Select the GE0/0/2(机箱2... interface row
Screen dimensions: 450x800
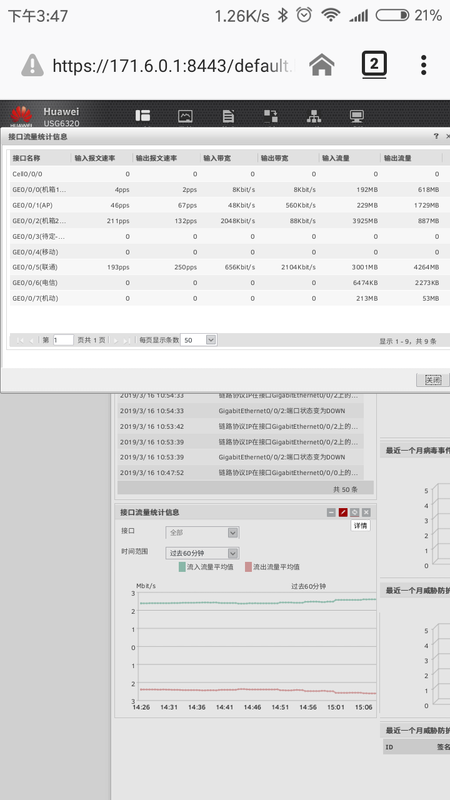coord(230,221)
